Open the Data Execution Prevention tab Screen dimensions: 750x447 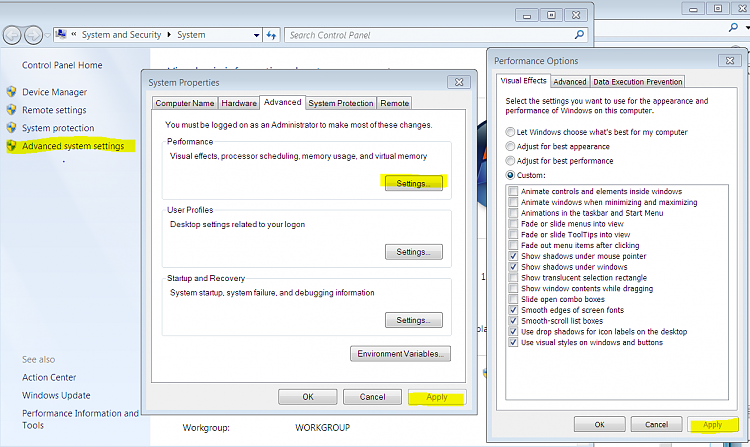click(x=638, y=82)
